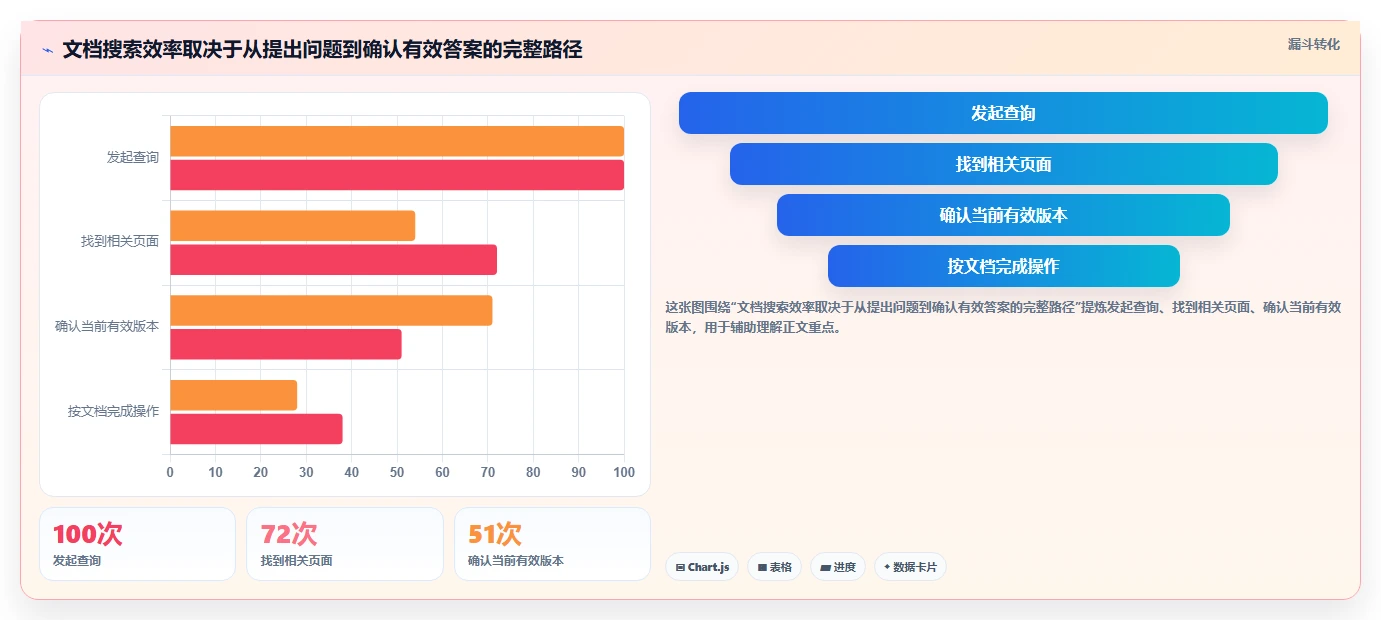The width and height of the screenshot is (1381, 620).
Task: Click the orange bar for 确认当前有效版本
Action: pos(331,310)
